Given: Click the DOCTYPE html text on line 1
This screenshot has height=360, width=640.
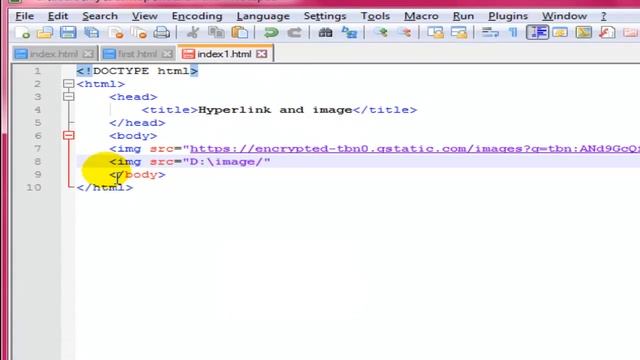Looking at the screenshot, I should click(x=141, y=71).
